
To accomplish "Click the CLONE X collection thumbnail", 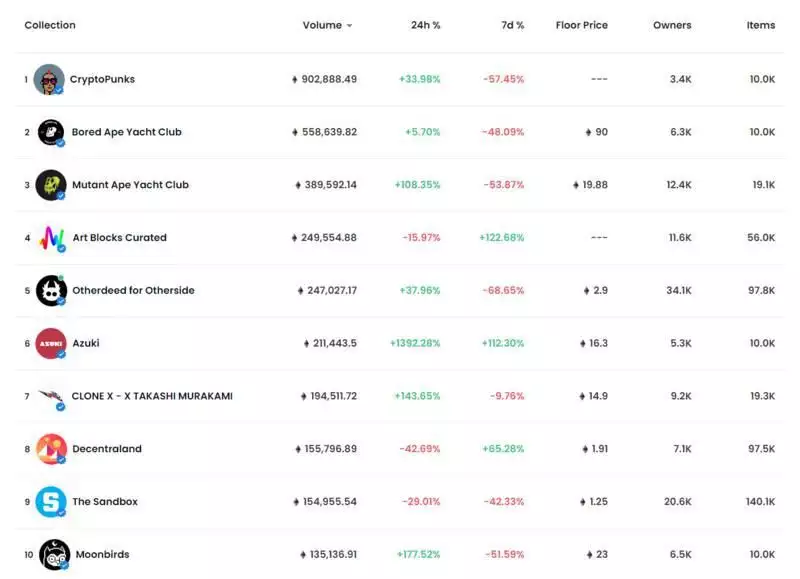I will [x=52, y=398].
